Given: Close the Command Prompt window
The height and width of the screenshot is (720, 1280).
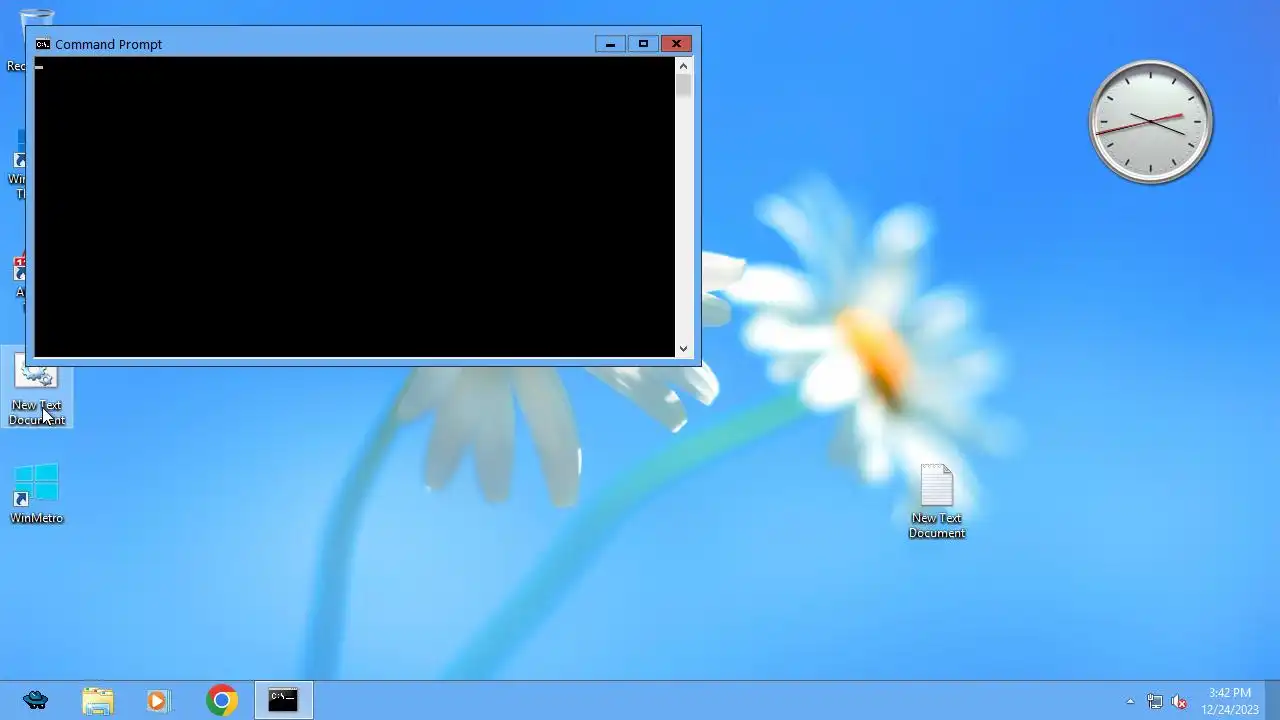Looking at the screenshot, I should [676, 44].
